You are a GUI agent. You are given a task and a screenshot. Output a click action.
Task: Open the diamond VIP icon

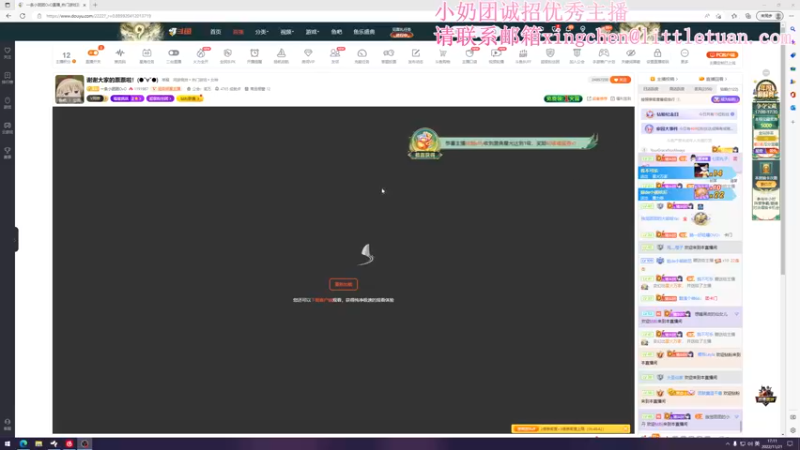click(308, 53)
